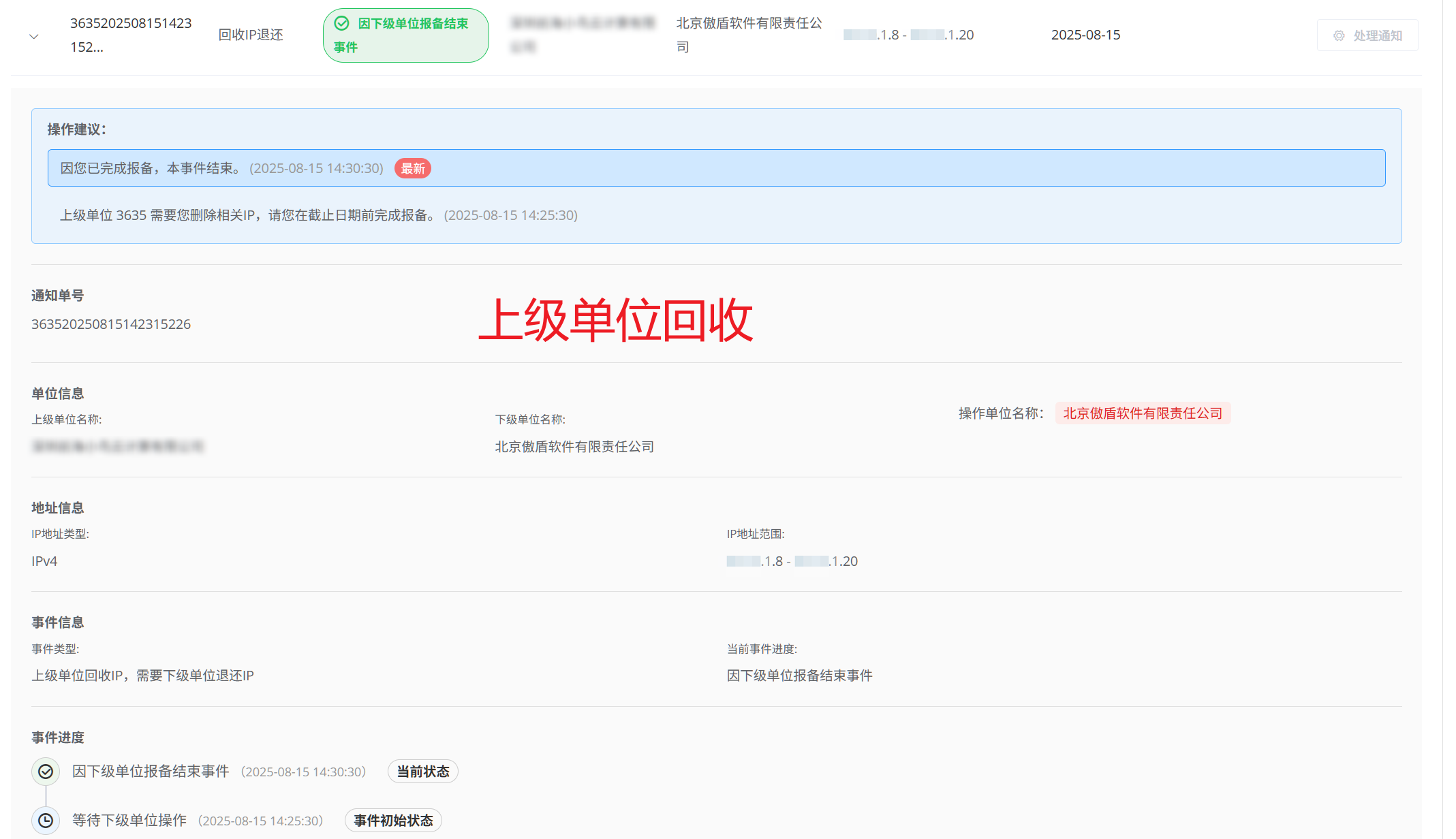Click the 事件初始状态 tag
Screen dimensions: 1456x839
tap(393, 821)
